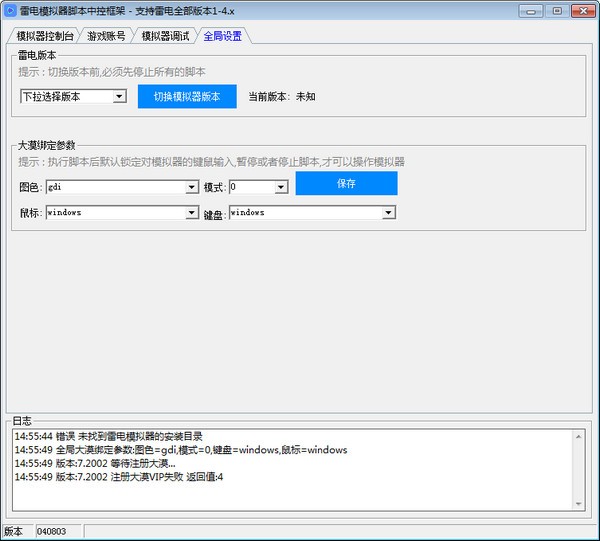The width and height of the screenshot is (600, 541).
Task: Expand the 模式 dropdown arrow
Action: pos(281,187)
